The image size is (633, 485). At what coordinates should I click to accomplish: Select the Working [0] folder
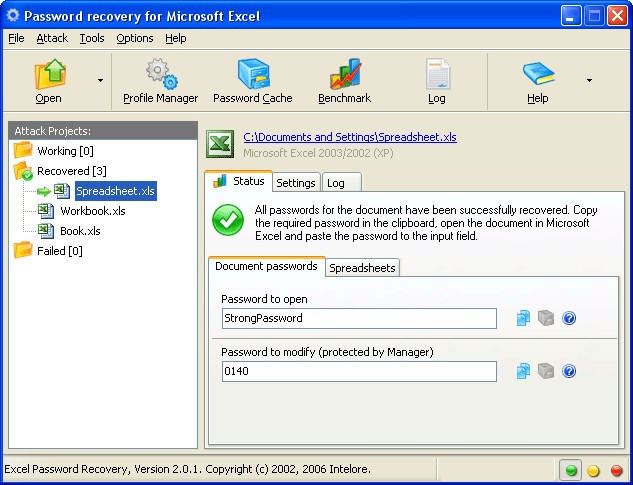click(65, 151)
